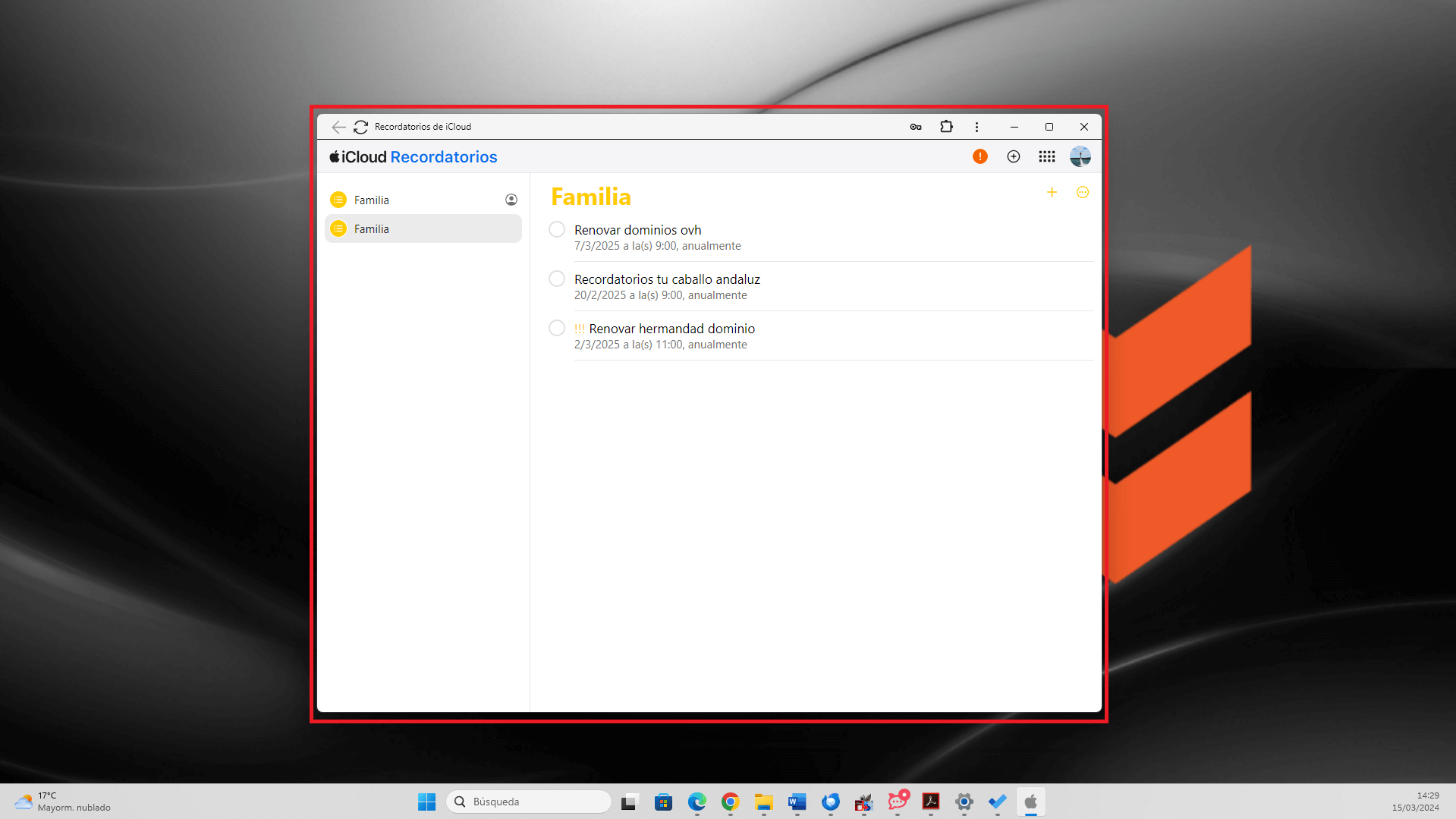1456x819 pixels.
Task: Select the Renovar dominios ovh title text
Action: (x=637, y=230)
